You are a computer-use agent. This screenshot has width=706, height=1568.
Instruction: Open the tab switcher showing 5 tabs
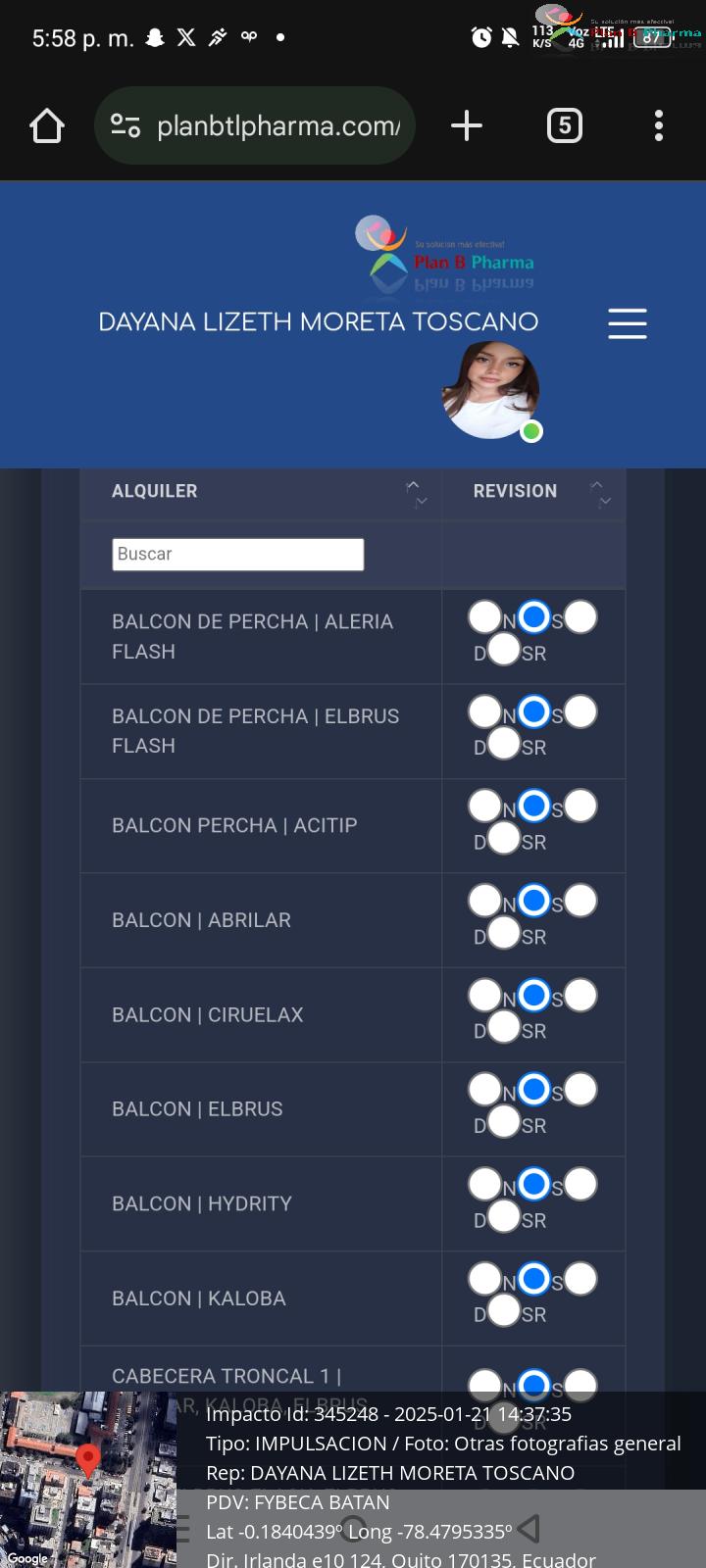(x=564, y=125)
